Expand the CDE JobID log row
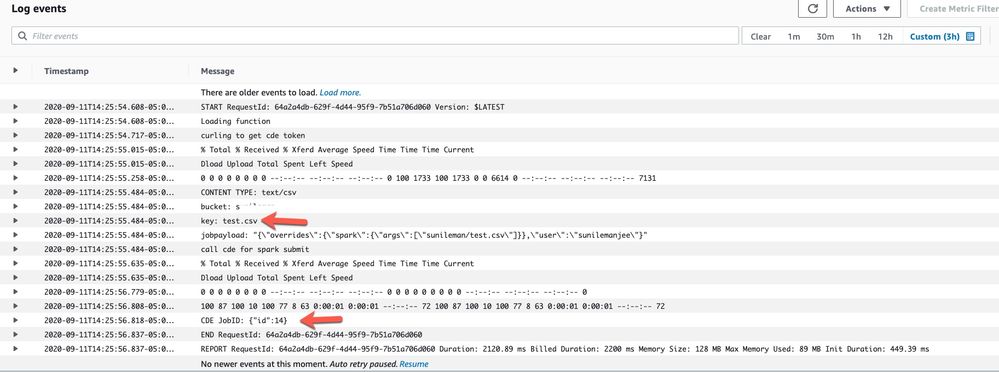 pyautogui.click(x=15, y=320)
